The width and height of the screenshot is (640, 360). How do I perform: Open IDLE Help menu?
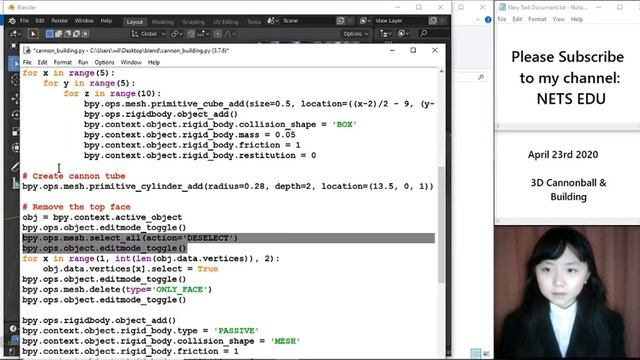coord(153,62)
